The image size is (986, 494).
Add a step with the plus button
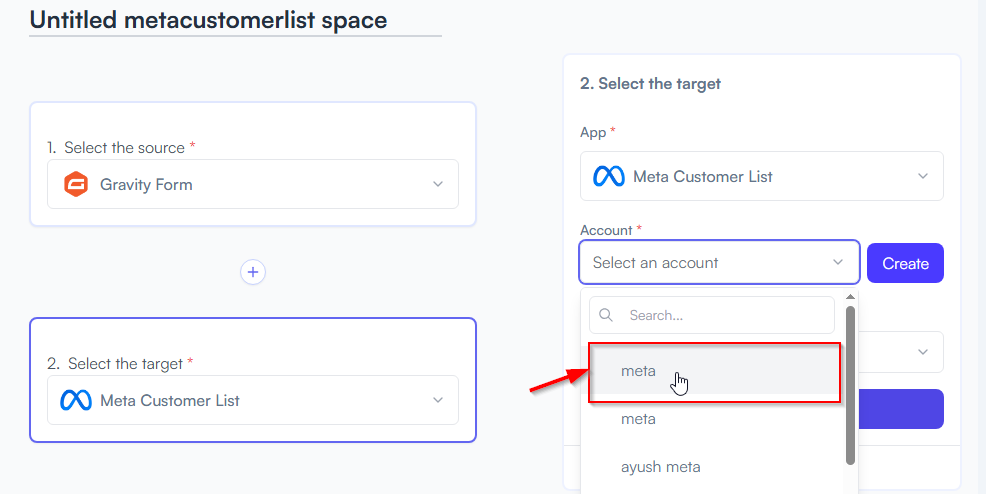tap(253, 272)
